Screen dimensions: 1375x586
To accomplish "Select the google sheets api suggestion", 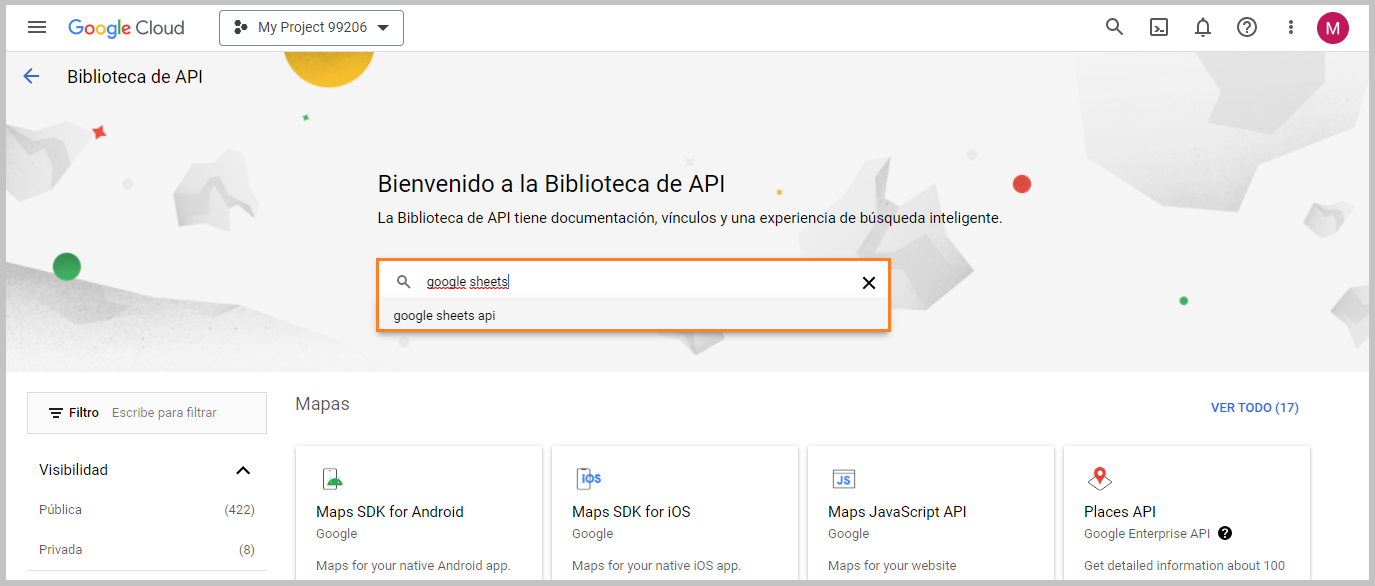I will point(633,315).
